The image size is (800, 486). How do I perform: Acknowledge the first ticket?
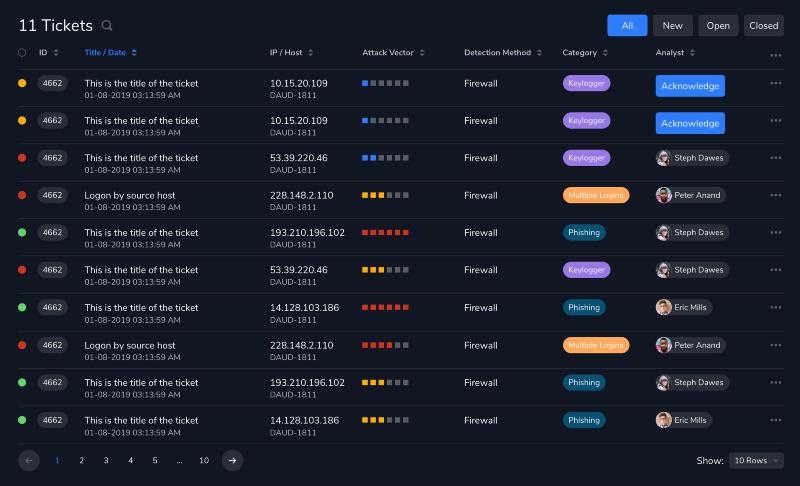690,86
